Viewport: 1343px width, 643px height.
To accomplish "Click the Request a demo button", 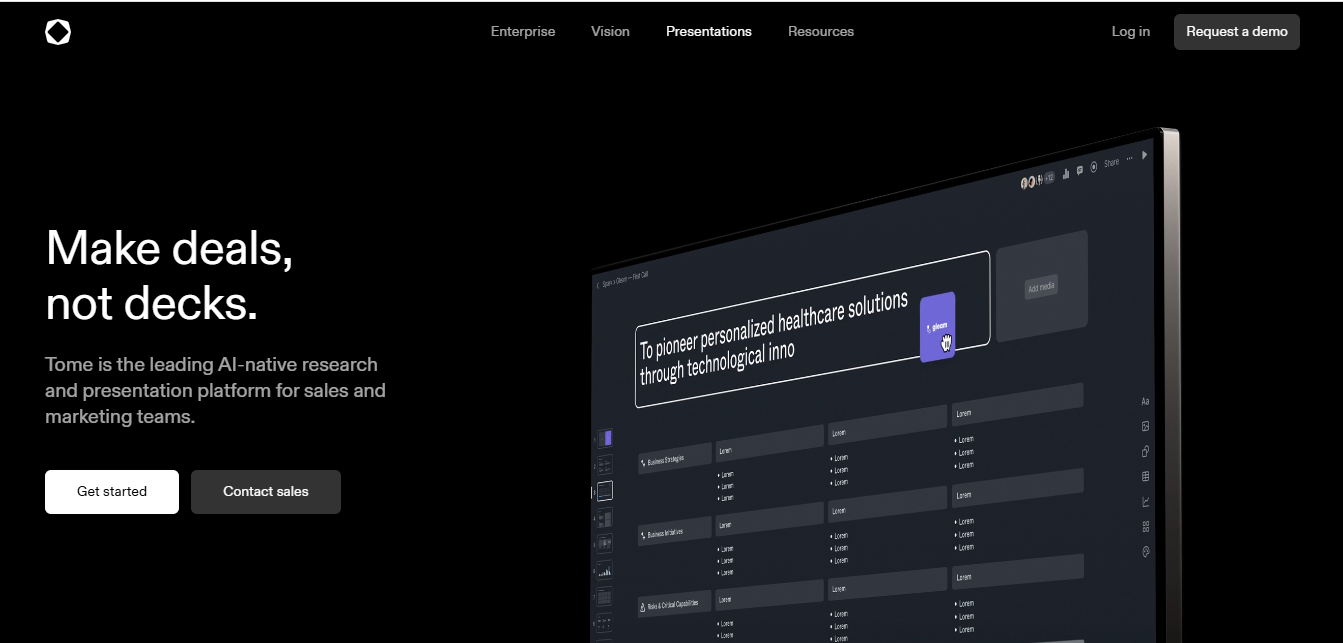I will coord(1237,32).
